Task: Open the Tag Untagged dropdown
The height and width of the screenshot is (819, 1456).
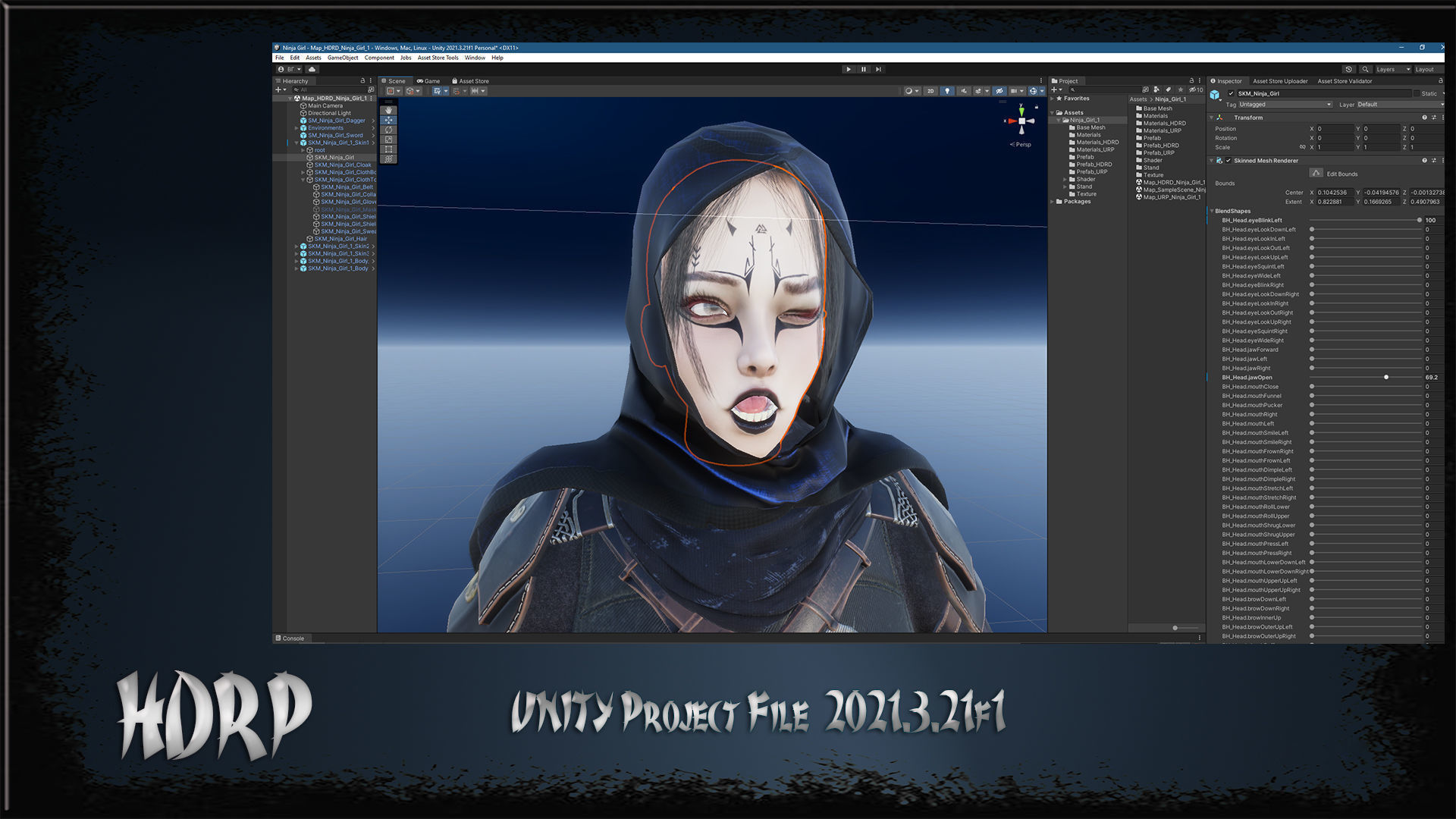Action: pyautogui.click(x=1285, y=105)
